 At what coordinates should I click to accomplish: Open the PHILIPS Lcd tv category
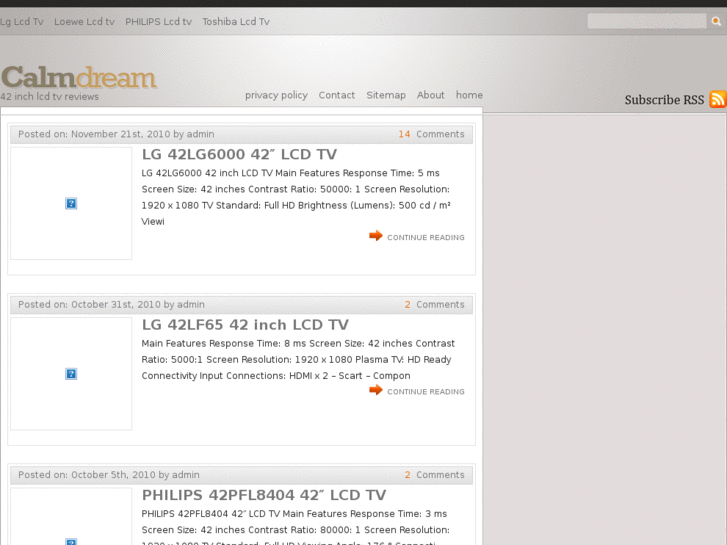[158, 22]
